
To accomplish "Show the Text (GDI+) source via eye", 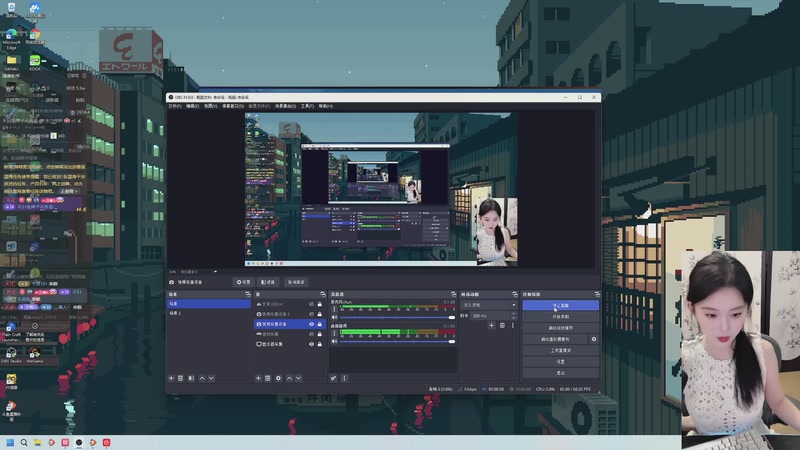I will [311, 304].
